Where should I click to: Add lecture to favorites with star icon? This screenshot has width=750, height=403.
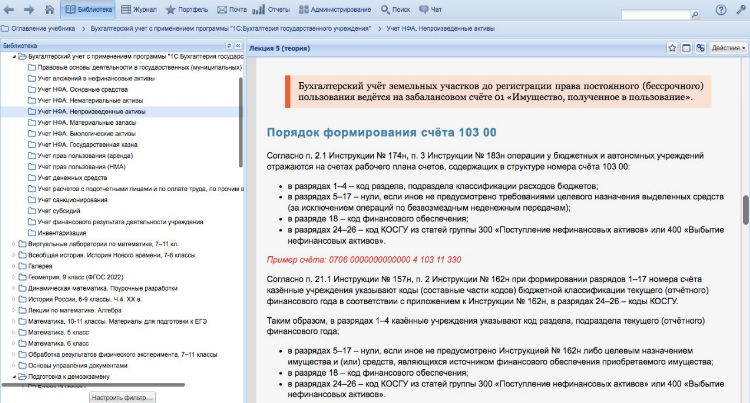click(672, 48)
